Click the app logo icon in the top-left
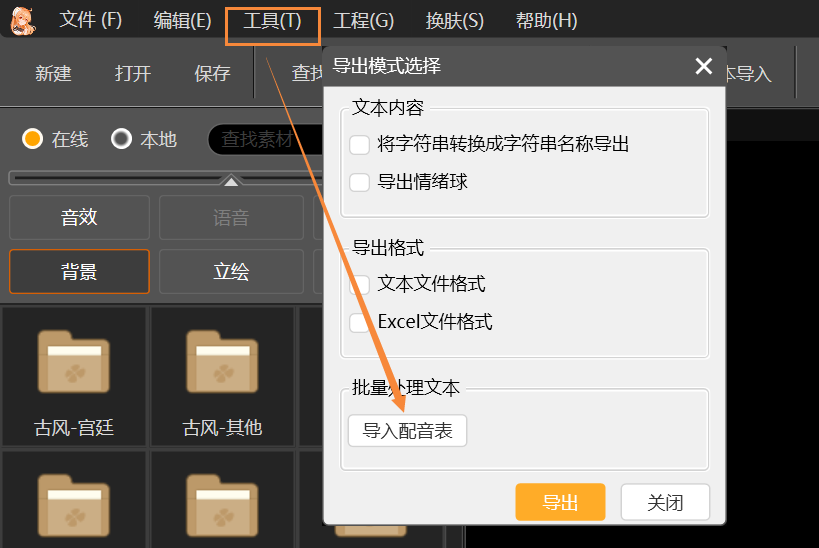Screen dimensions: 819x548 [19, 19]
